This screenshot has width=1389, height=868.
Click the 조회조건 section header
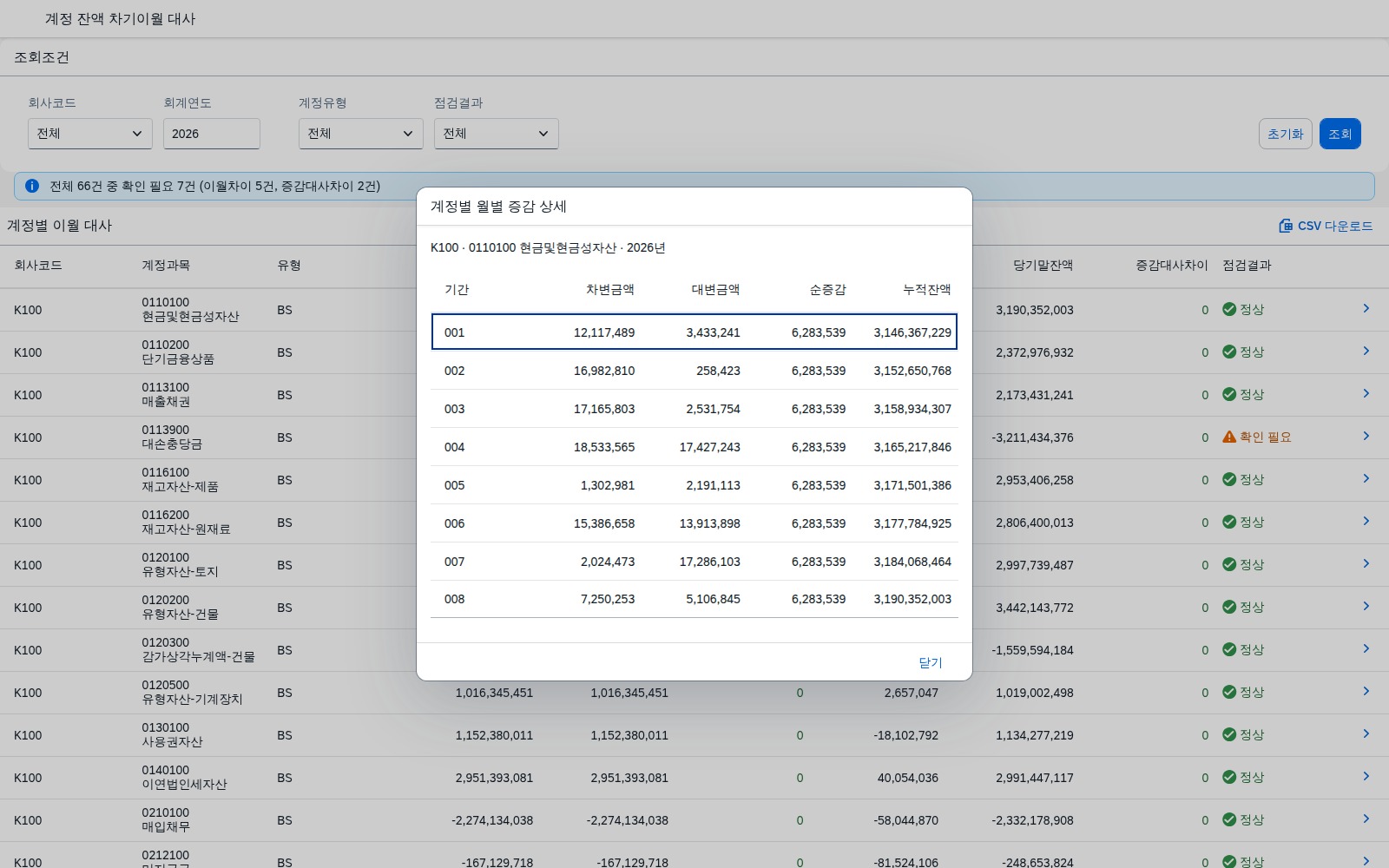pos(42,57)
